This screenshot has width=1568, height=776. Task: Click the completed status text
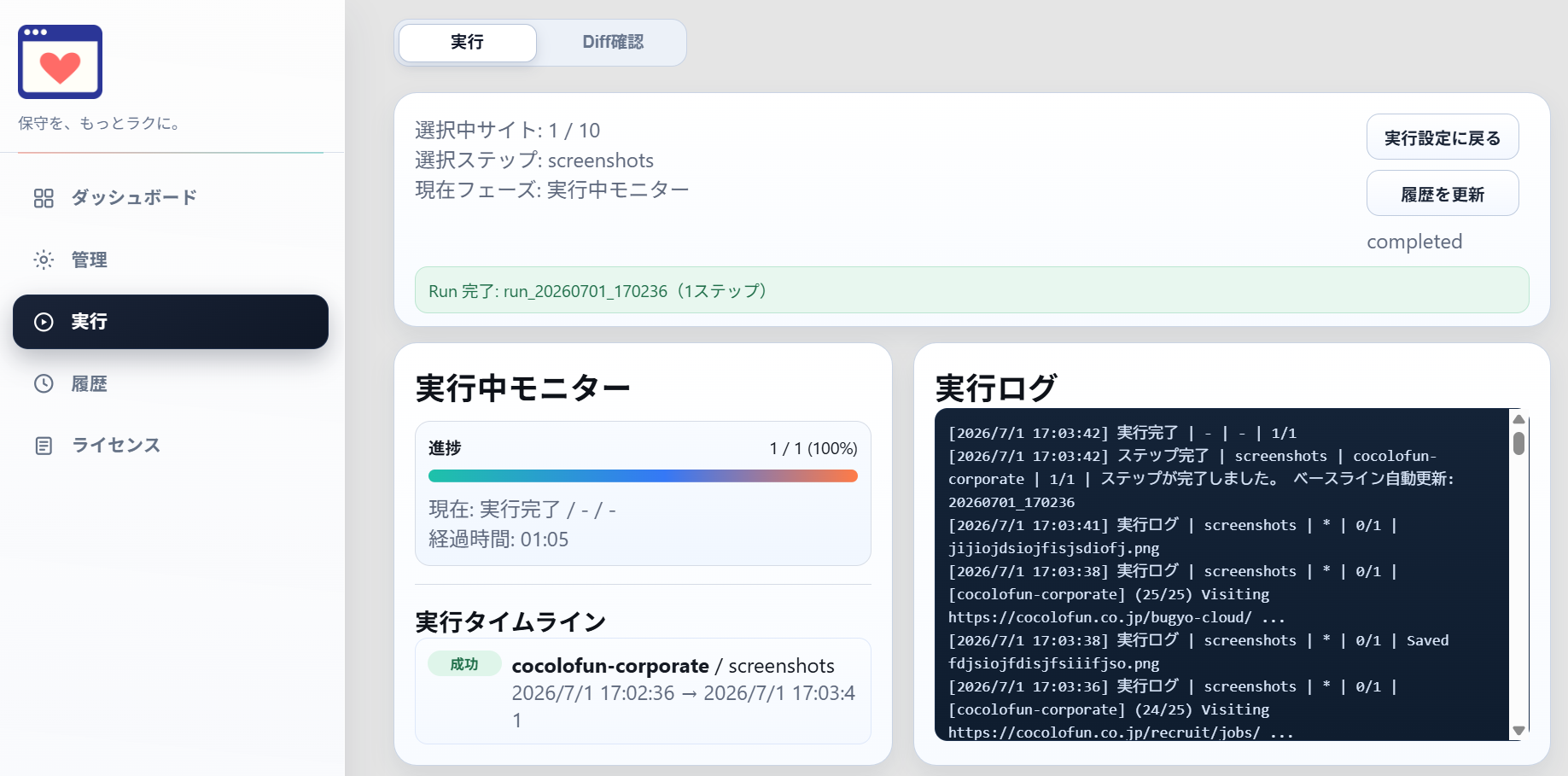(1414, 242)
